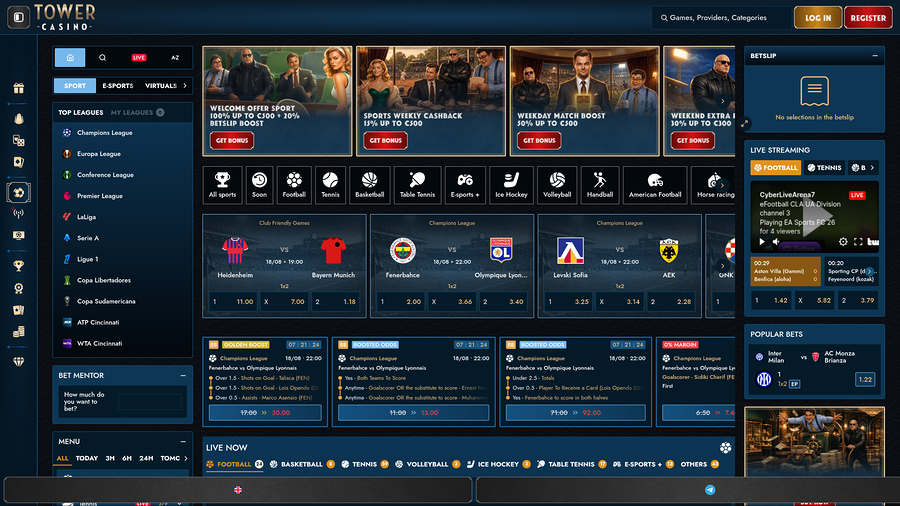Pick Inter Milan odds 1.22 in Popular Bets
Viewport: 900px width, 506px height.
864,379
